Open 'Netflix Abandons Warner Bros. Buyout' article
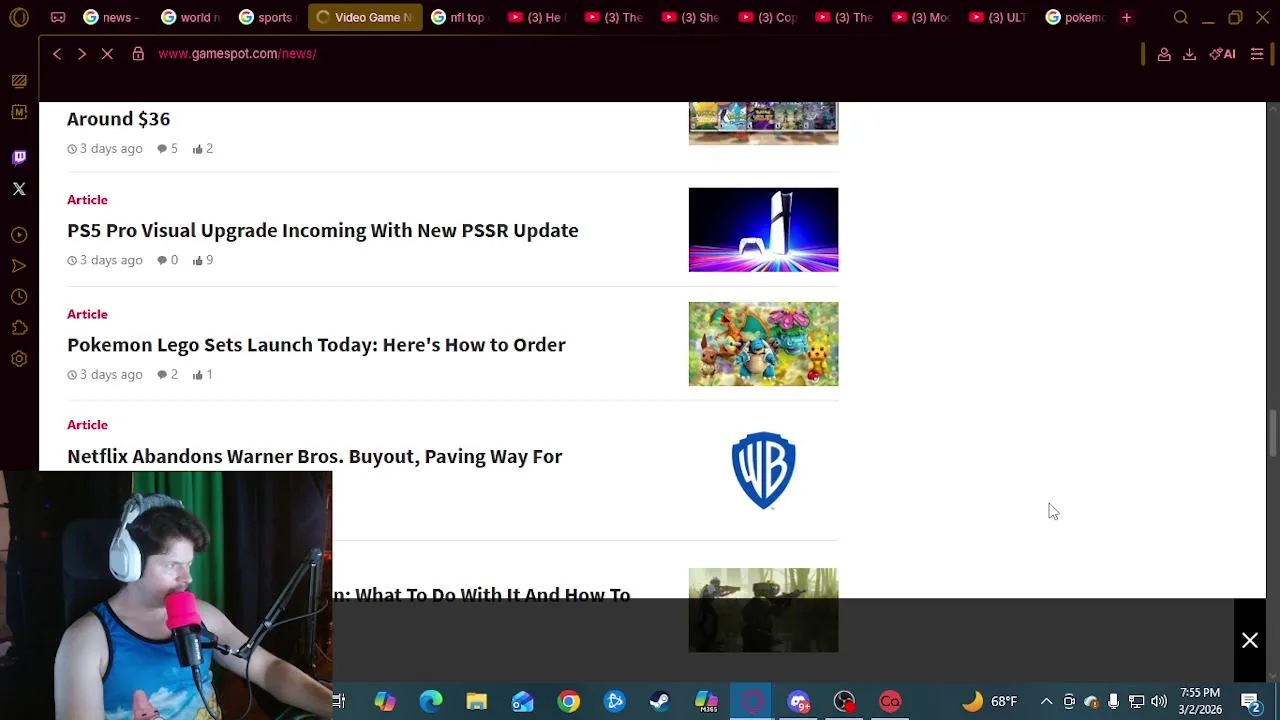 pyautogui.click(x=314, y=456)
